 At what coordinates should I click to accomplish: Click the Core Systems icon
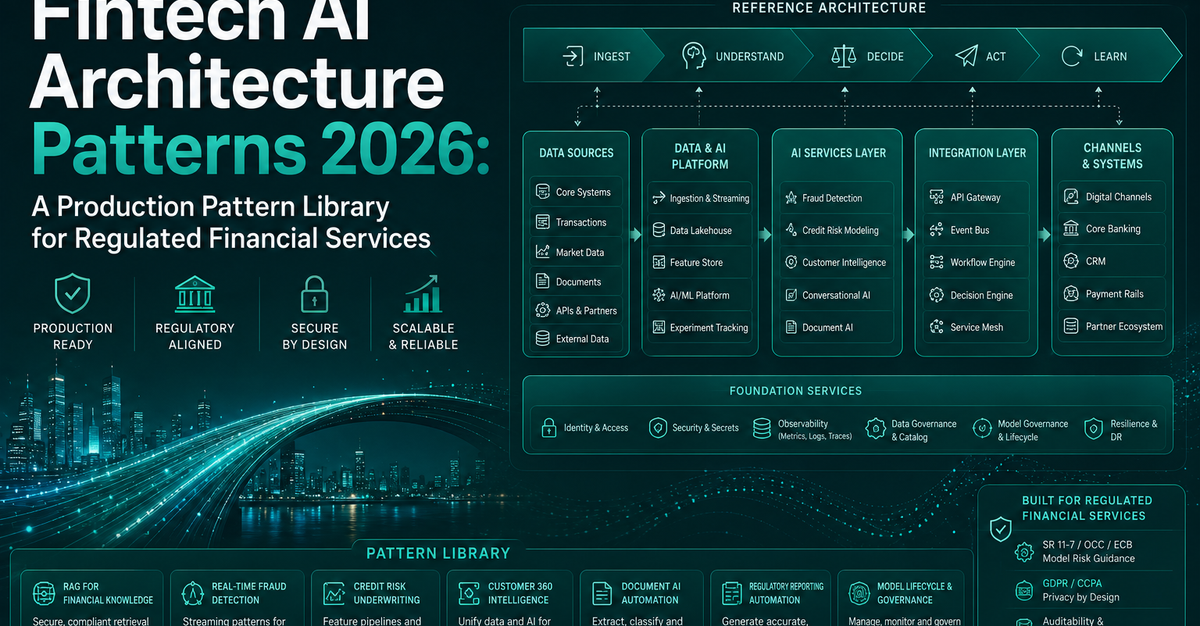543,192
